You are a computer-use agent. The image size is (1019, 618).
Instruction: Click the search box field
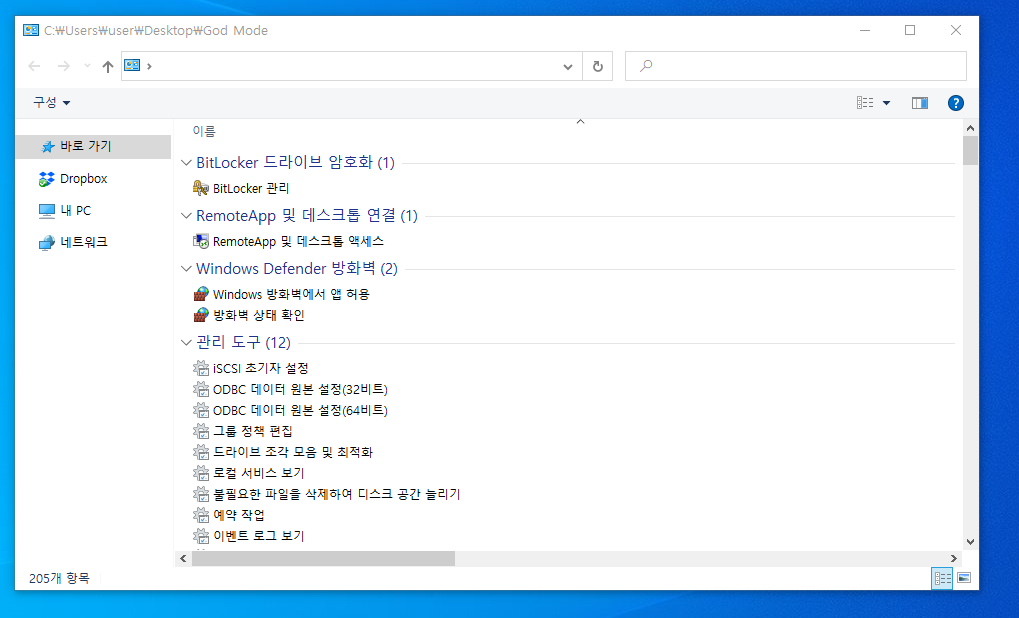[795, 66]
